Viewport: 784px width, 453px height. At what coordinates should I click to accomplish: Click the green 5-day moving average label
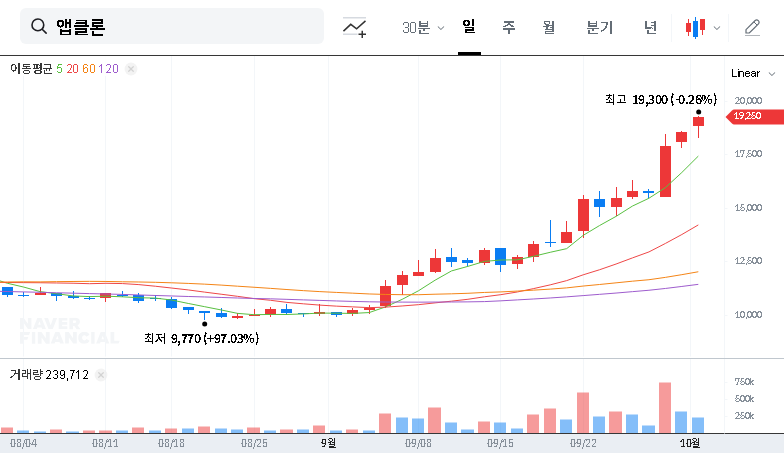[59, 69]
